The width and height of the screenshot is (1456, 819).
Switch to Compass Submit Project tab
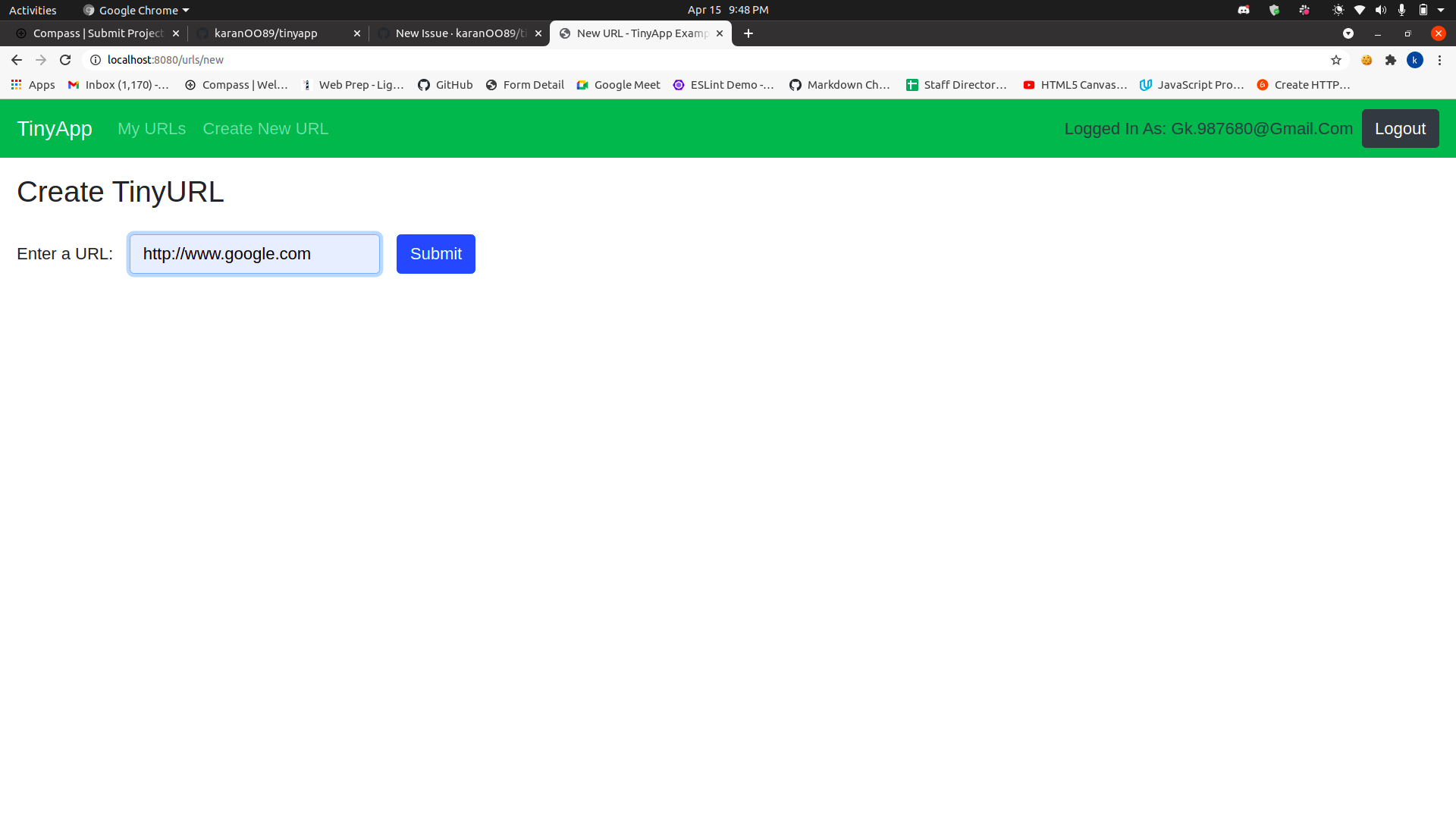point(97,33)
